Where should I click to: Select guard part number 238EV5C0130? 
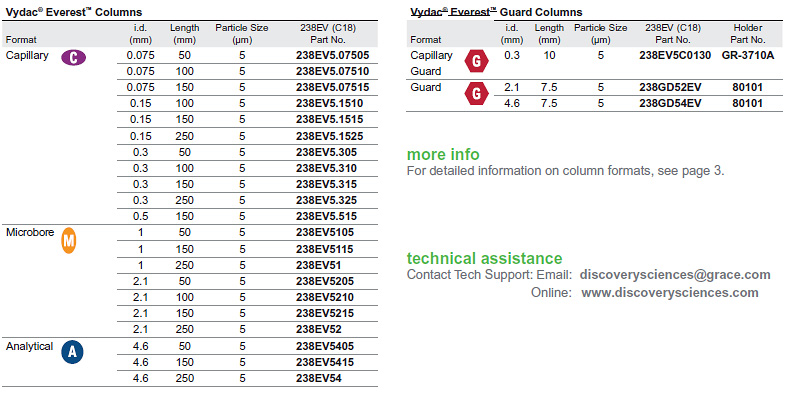[675, 55]
